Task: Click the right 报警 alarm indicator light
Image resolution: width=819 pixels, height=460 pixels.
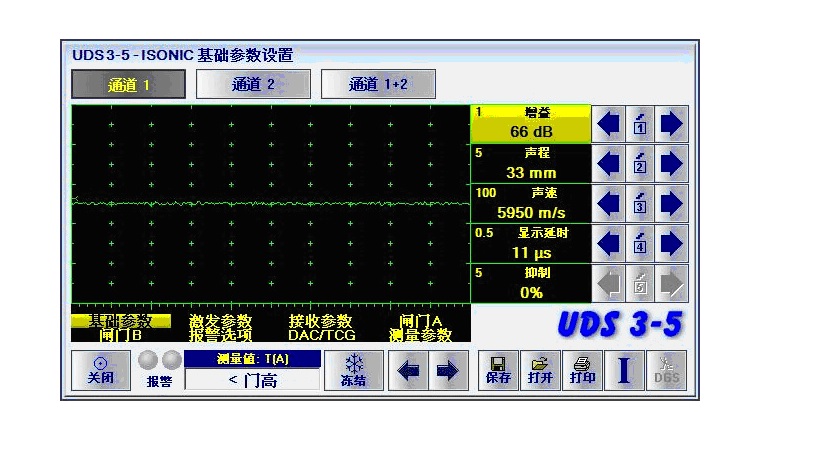Action: [172, 360]
